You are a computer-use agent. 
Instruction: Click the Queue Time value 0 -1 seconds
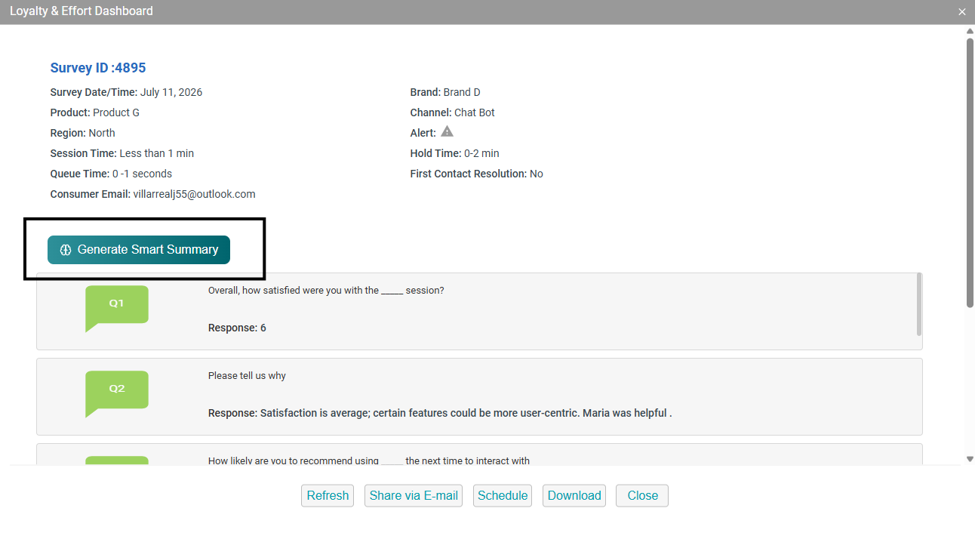142,173
